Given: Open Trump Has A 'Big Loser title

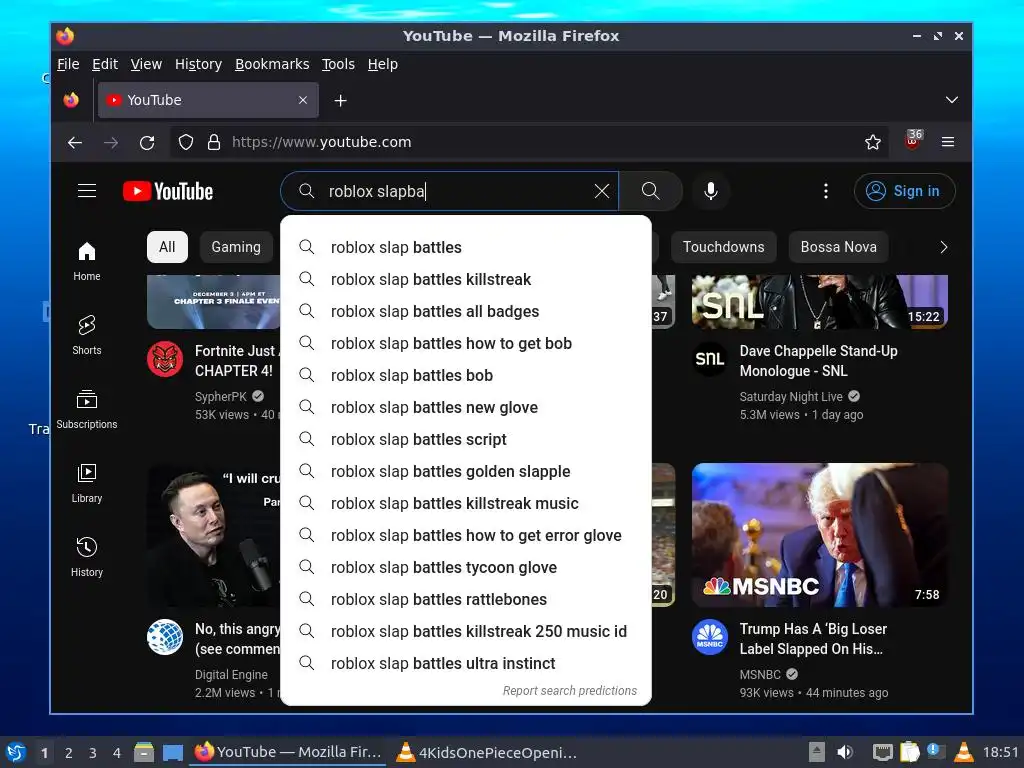Looking at the screenshot, I should (x=813, y=639).
